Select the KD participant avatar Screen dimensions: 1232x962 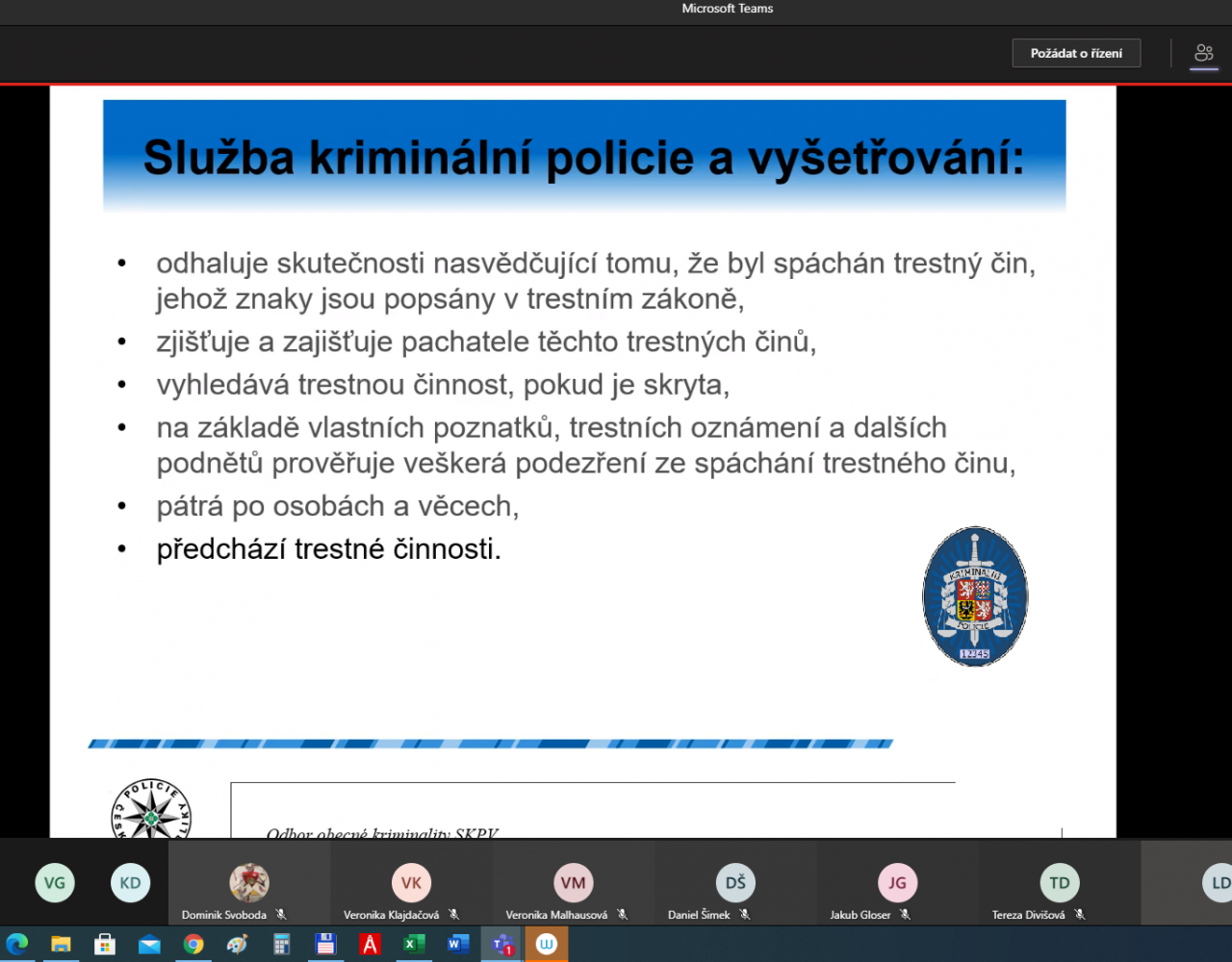pos(131,883)
